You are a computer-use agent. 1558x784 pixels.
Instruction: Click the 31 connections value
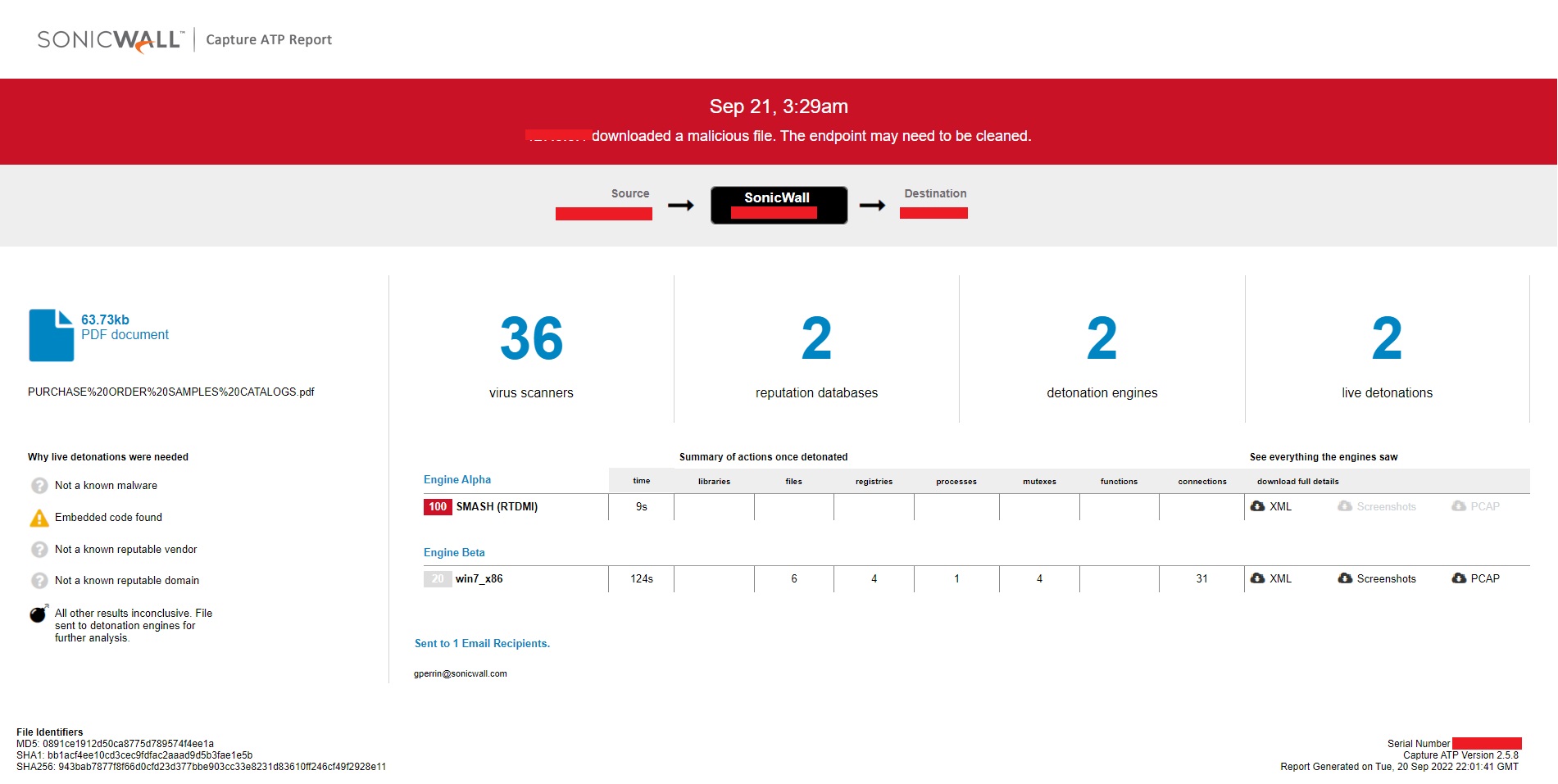(x=1201, y=579)
